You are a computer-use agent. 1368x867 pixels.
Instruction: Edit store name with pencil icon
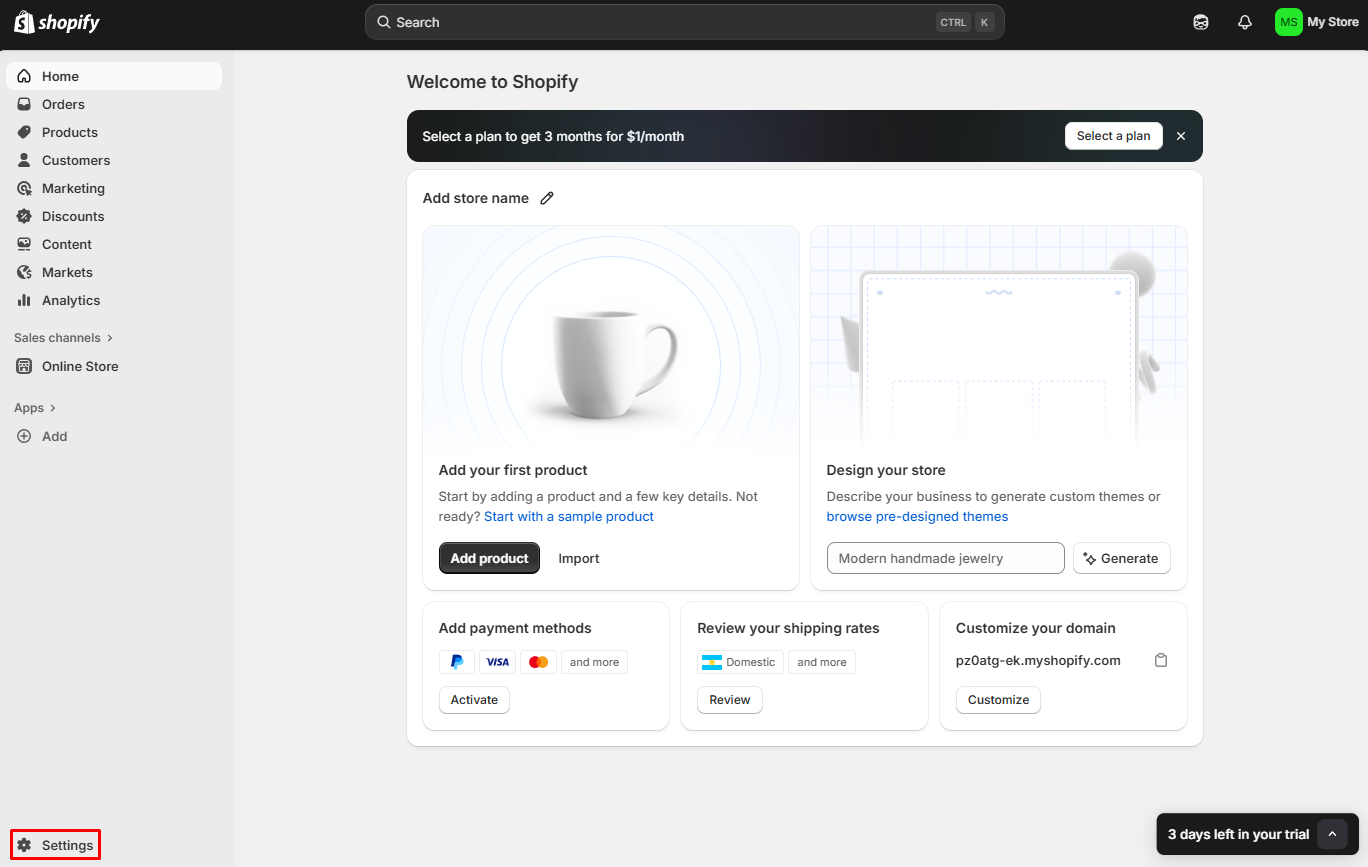[547, 198]
